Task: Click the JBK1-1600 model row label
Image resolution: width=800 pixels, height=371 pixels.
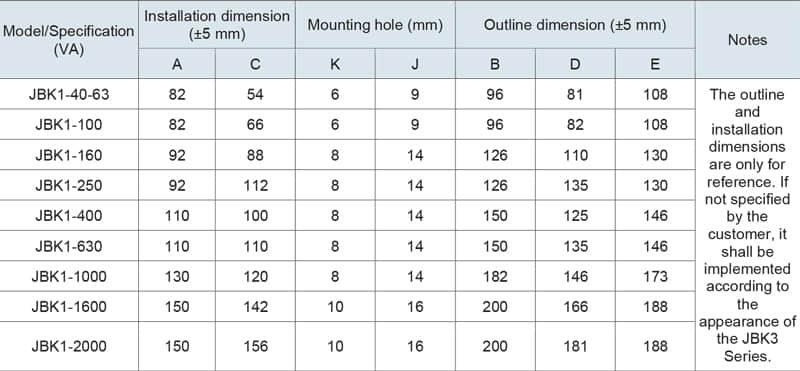Action: coord(69,307)
